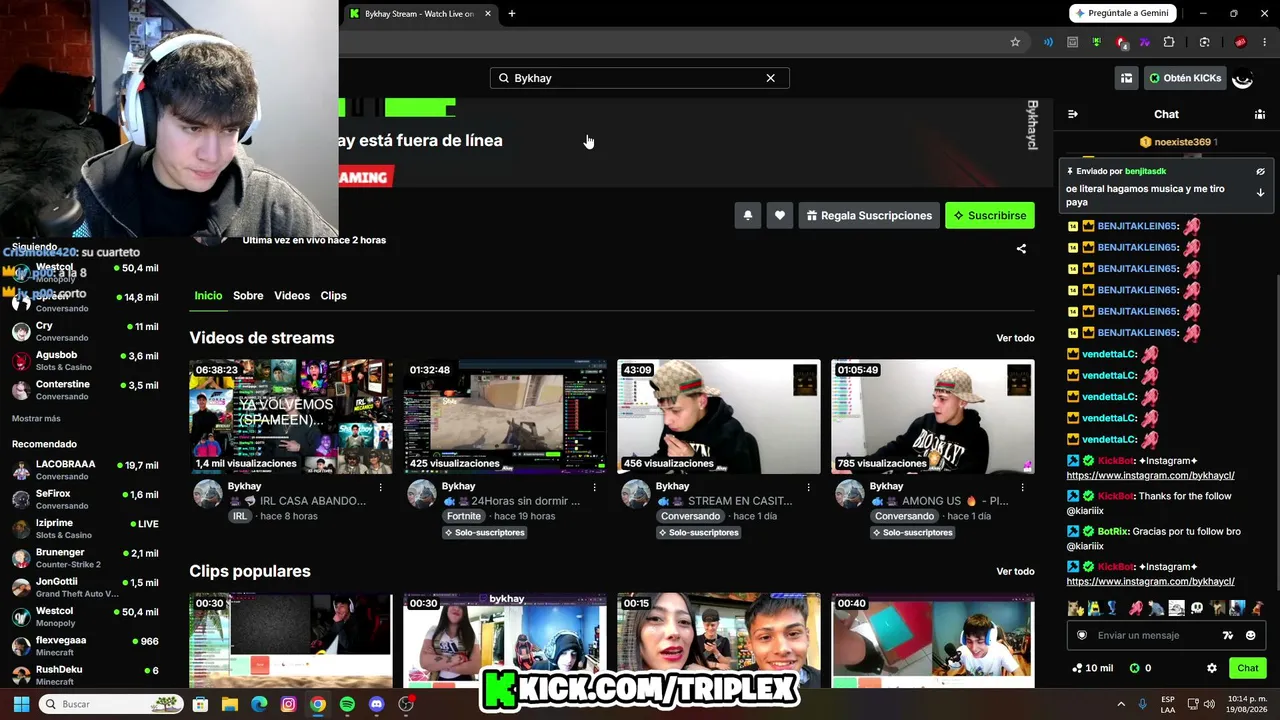This screenshot has height=720, width=1280.
Task: Hide the pinned message by benjitasdk
Action: point(1260,171)
